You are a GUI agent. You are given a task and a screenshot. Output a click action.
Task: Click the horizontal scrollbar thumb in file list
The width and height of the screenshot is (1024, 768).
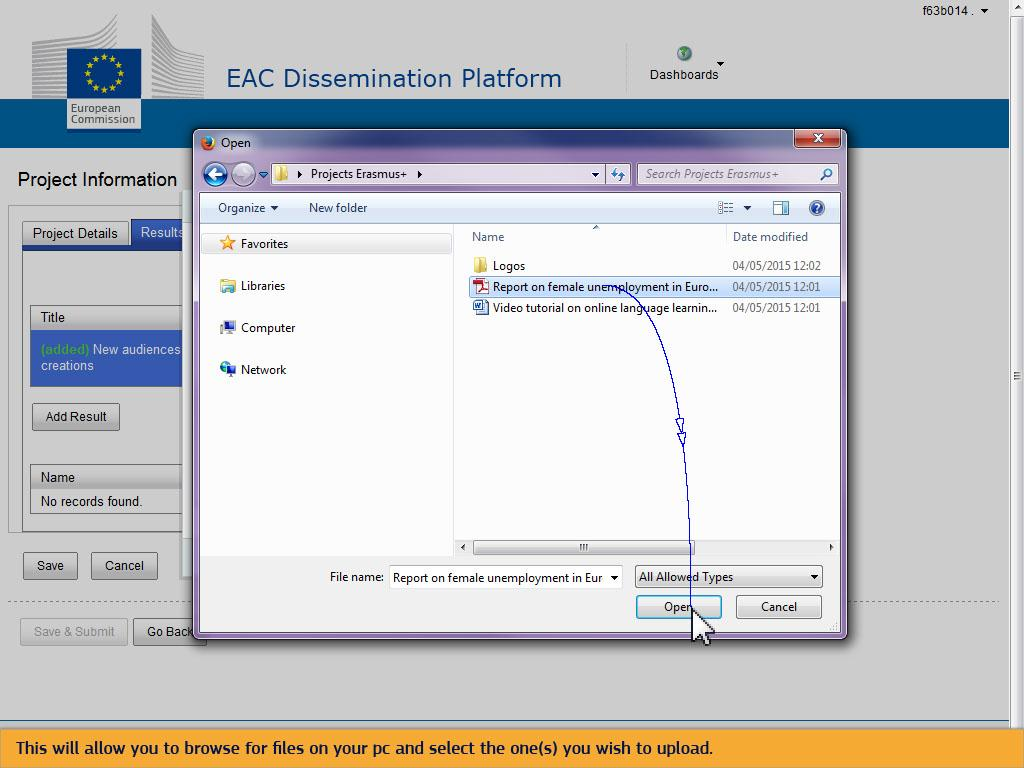(583, 547)
